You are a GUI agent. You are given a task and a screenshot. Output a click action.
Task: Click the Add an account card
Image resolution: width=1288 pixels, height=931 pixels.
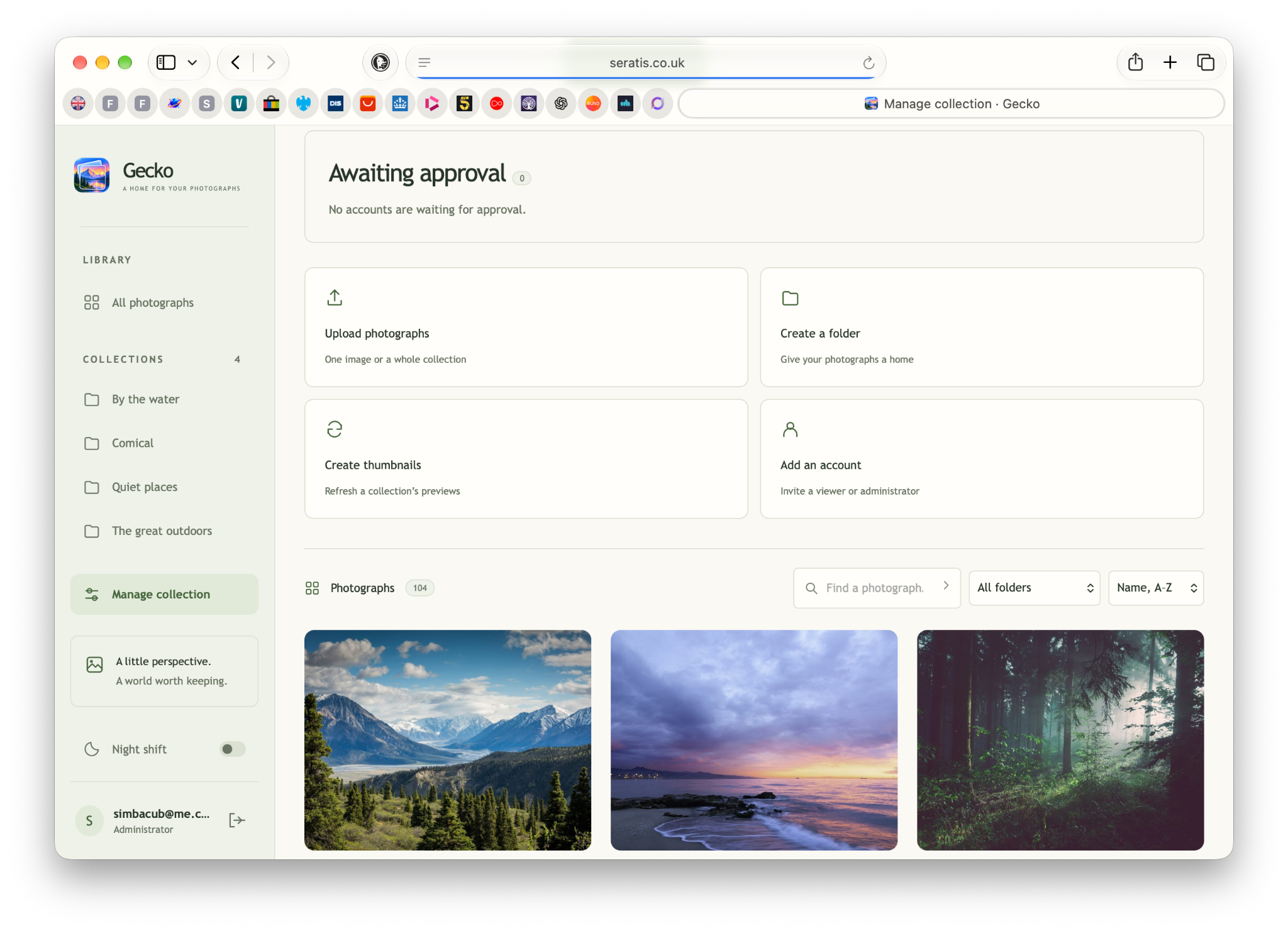coord(982,459)
